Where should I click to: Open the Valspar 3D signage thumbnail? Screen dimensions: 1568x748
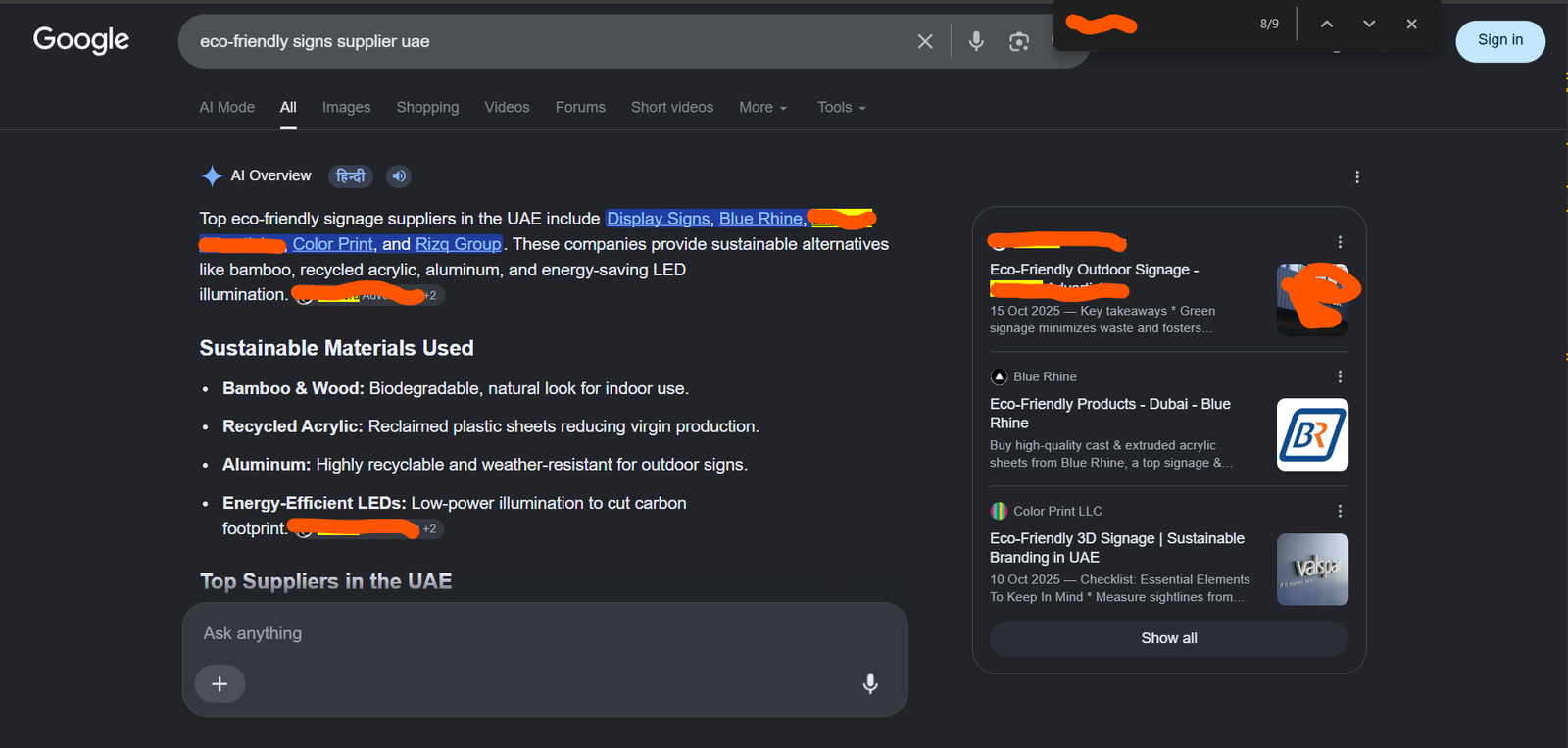[x=1313, y=569]
